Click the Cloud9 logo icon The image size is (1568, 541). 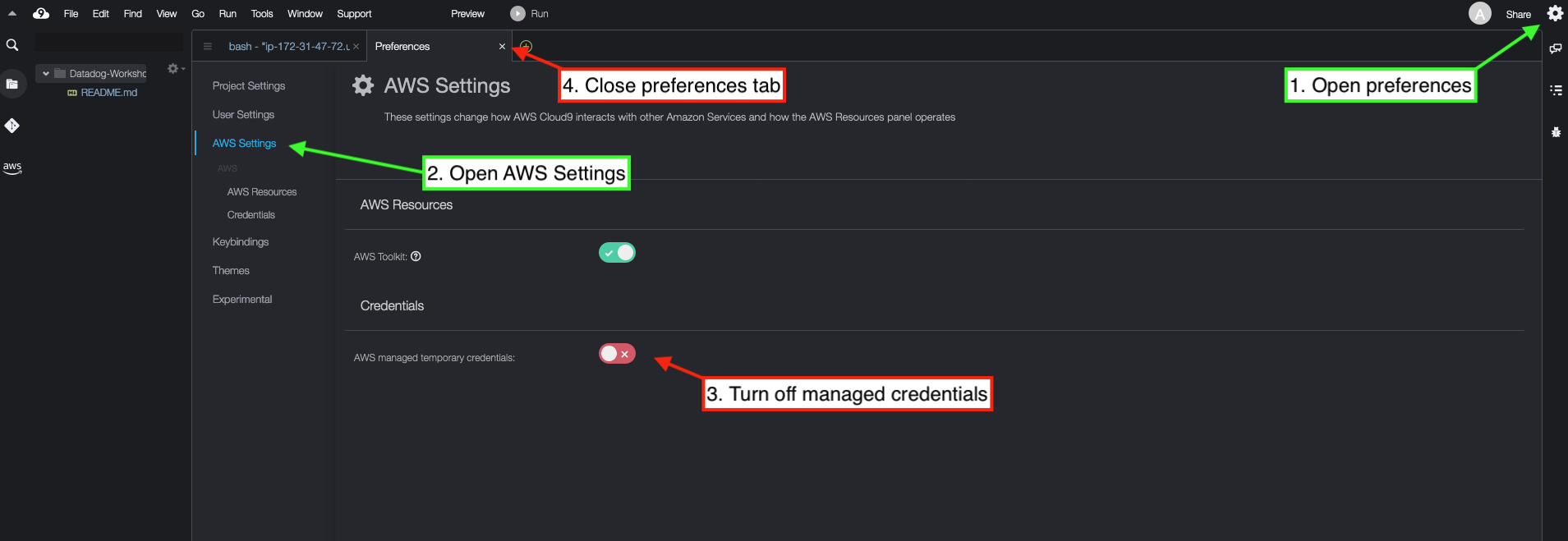pyautogui.click(x=41, y=13)
